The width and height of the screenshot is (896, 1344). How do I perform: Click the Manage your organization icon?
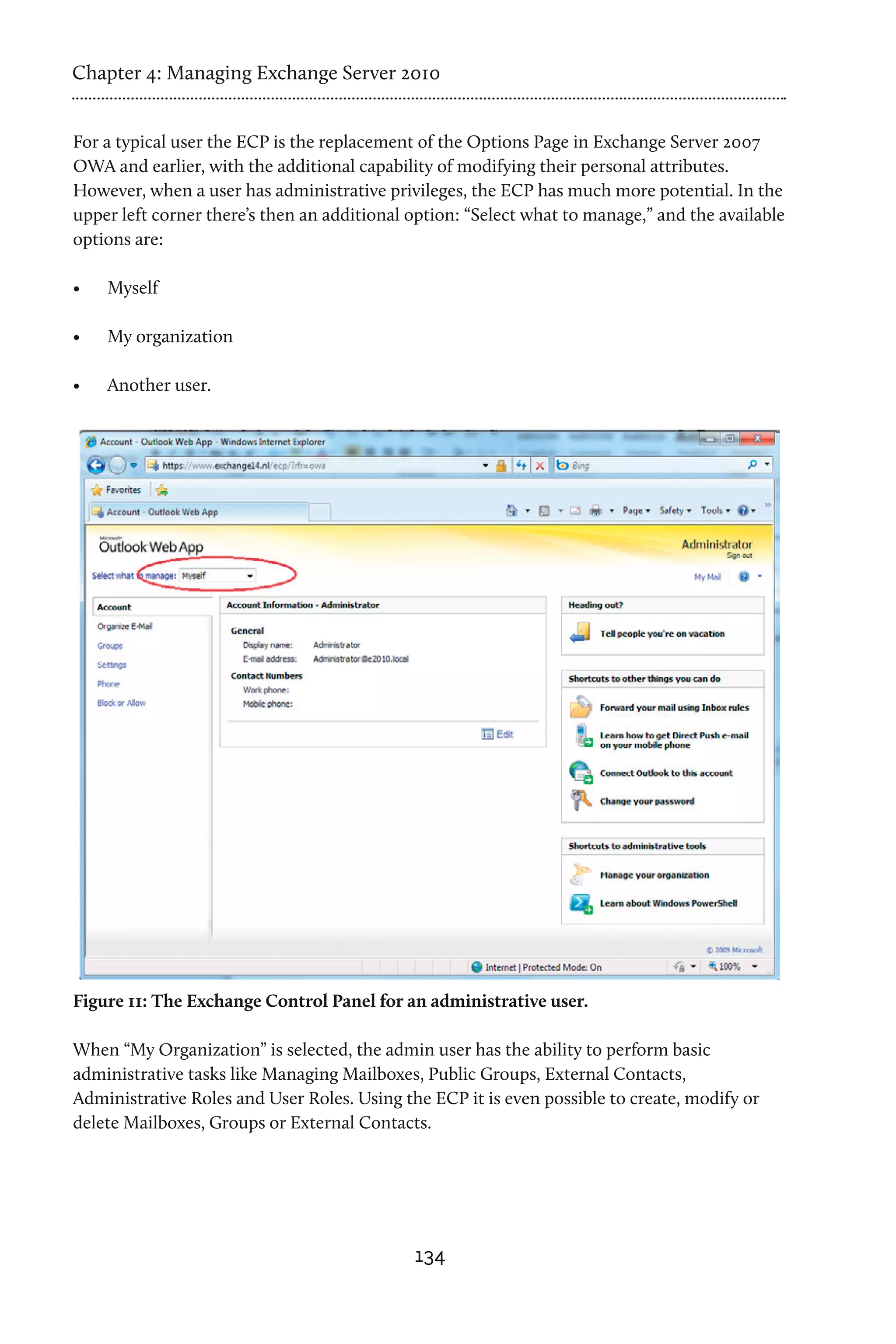click(580, 874)
